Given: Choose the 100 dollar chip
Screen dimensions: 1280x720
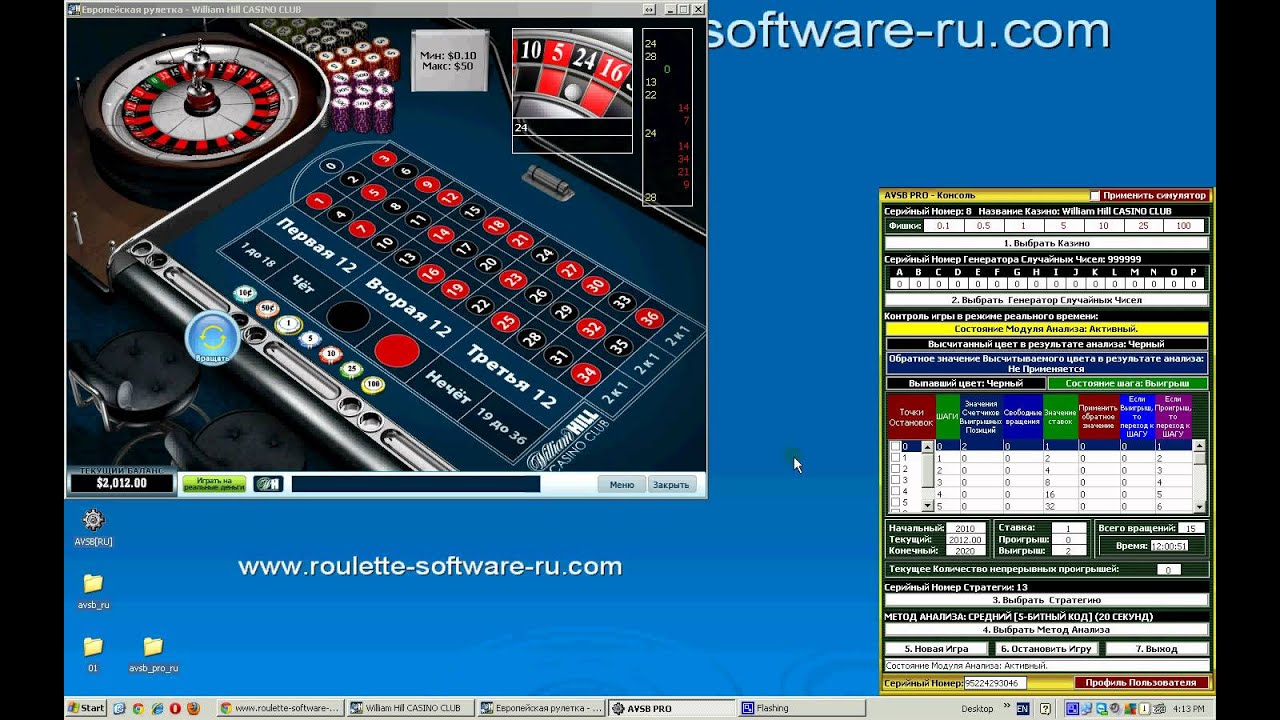Looking at the screenshot, I should pos(373,384).
